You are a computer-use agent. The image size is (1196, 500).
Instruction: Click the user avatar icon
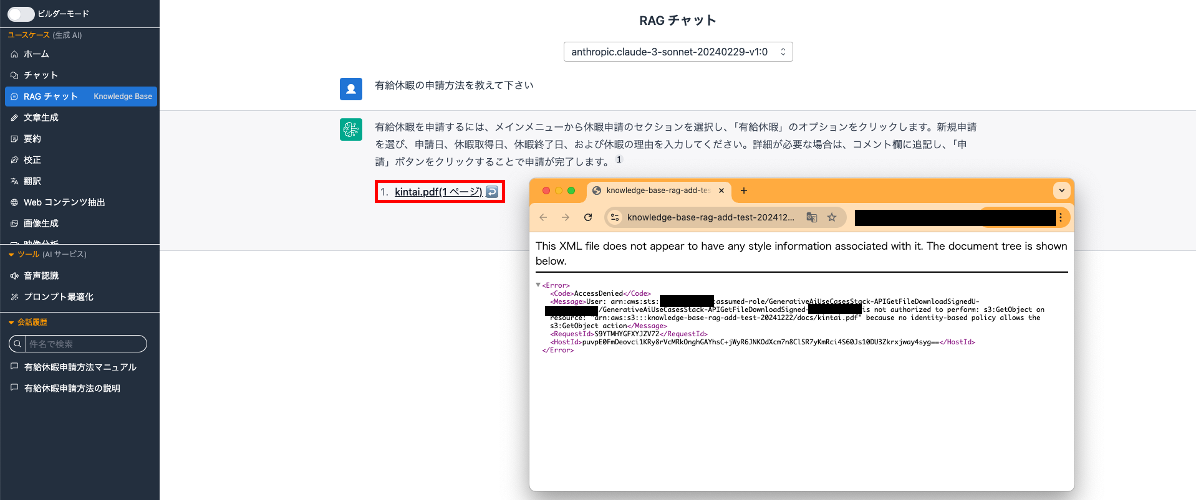pos(350,89)
